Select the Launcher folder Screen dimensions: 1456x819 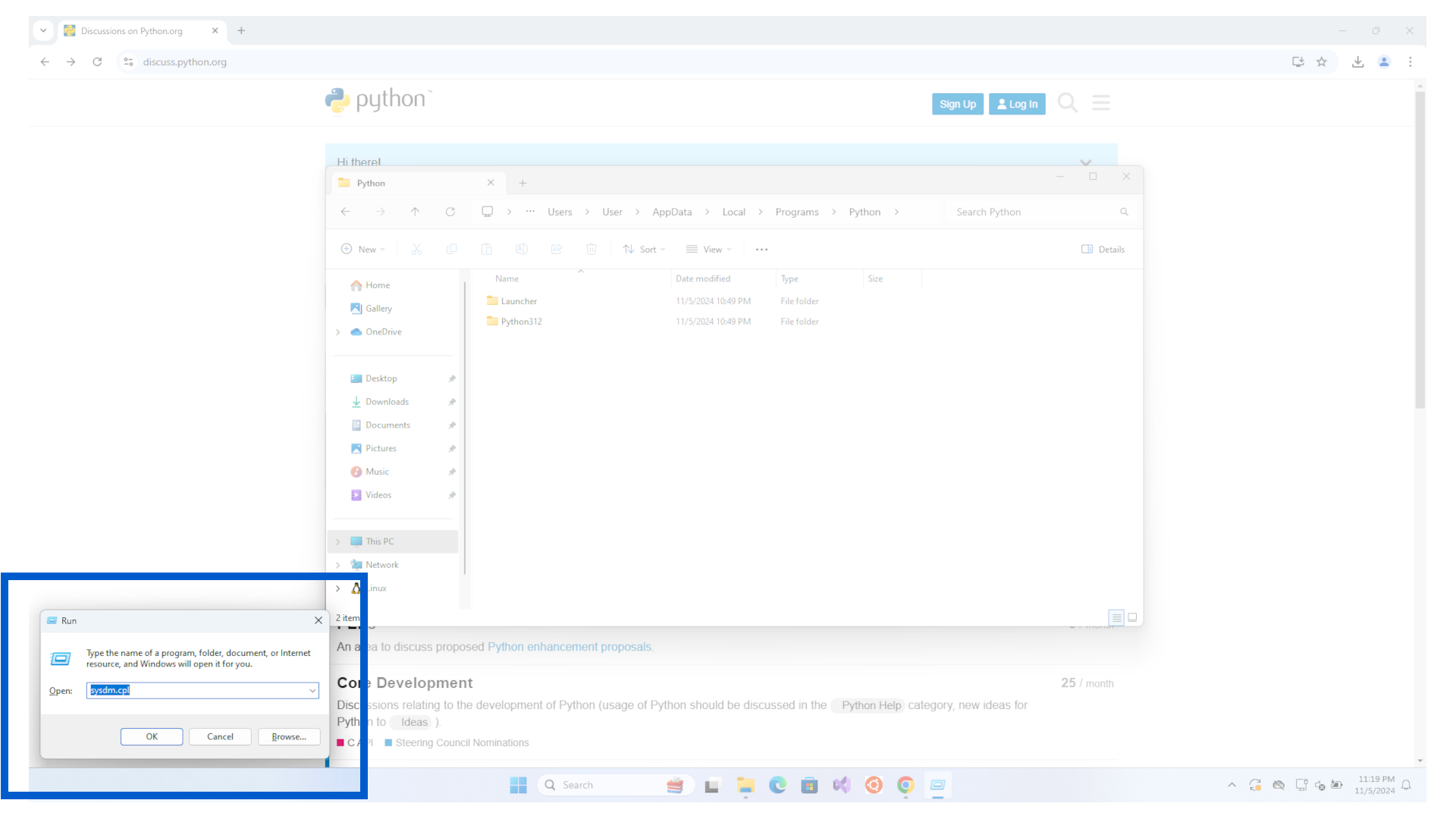[x=519, y=301]
